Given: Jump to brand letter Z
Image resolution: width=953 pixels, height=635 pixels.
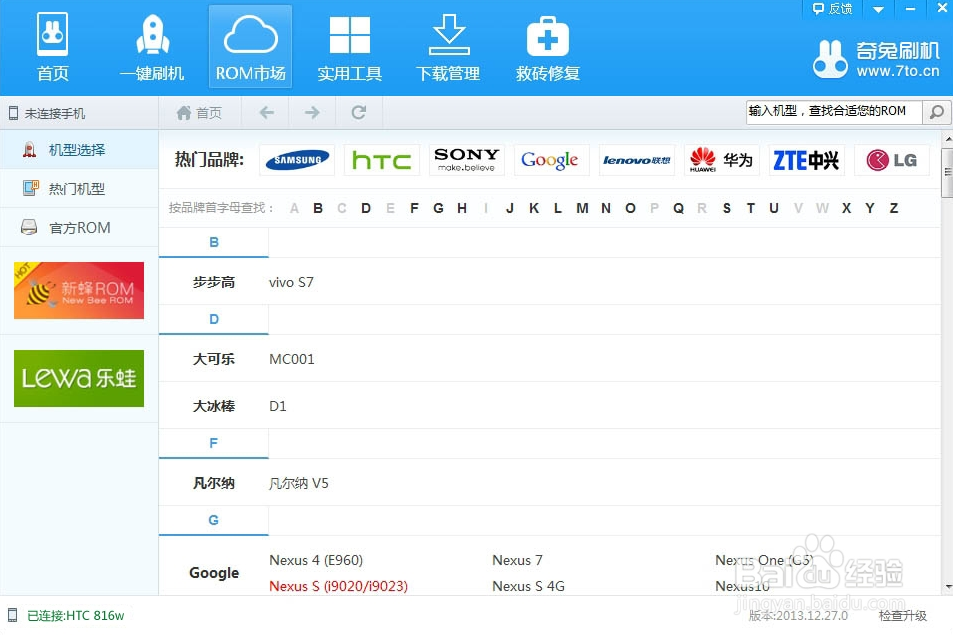Looking at the screenshot, I should tap(893, 208).
